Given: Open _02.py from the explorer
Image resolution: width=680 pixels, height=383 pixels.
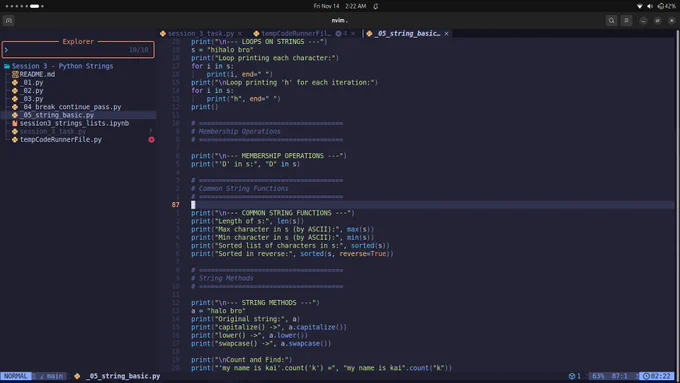Looking at the screenshot, I should [x=32, y=91].
